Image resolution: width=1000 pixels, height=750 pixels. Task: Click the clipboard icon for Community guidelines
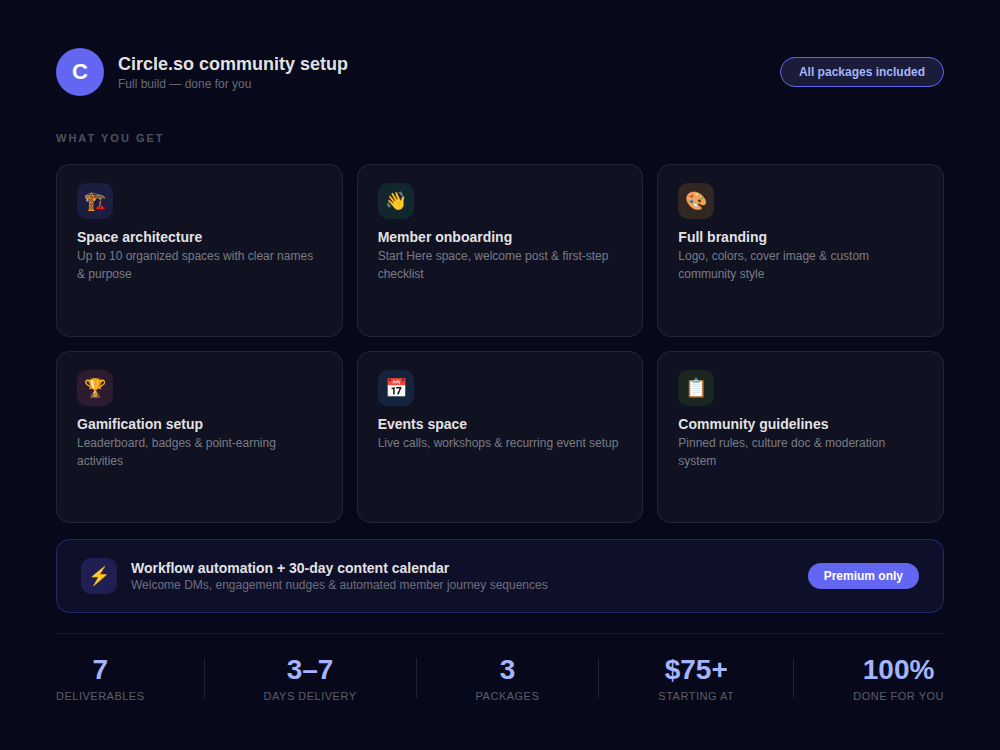click(x=696, y=388)
